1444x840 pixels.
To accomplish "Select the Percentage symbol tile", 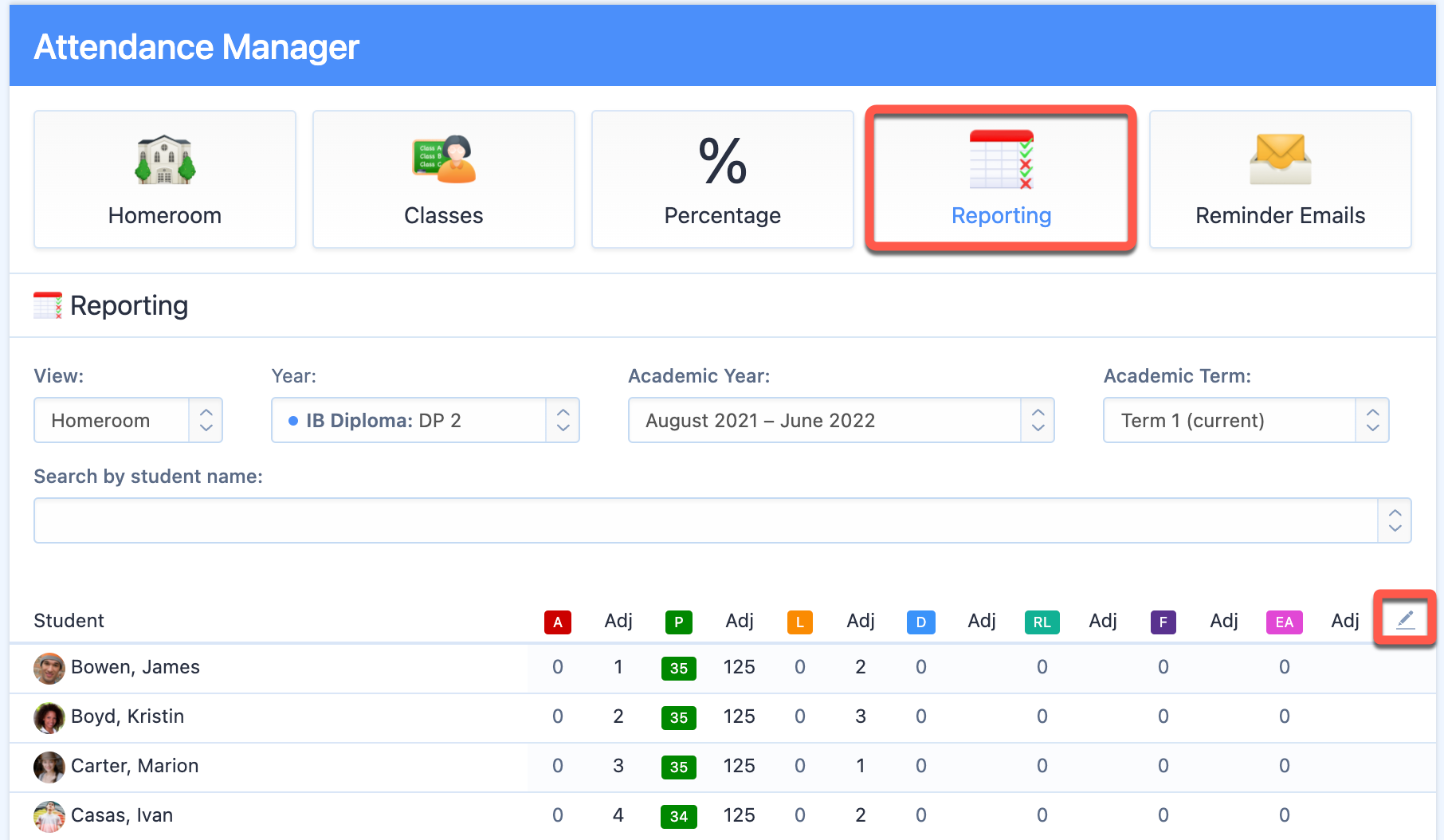I will [x=722, y=161].
